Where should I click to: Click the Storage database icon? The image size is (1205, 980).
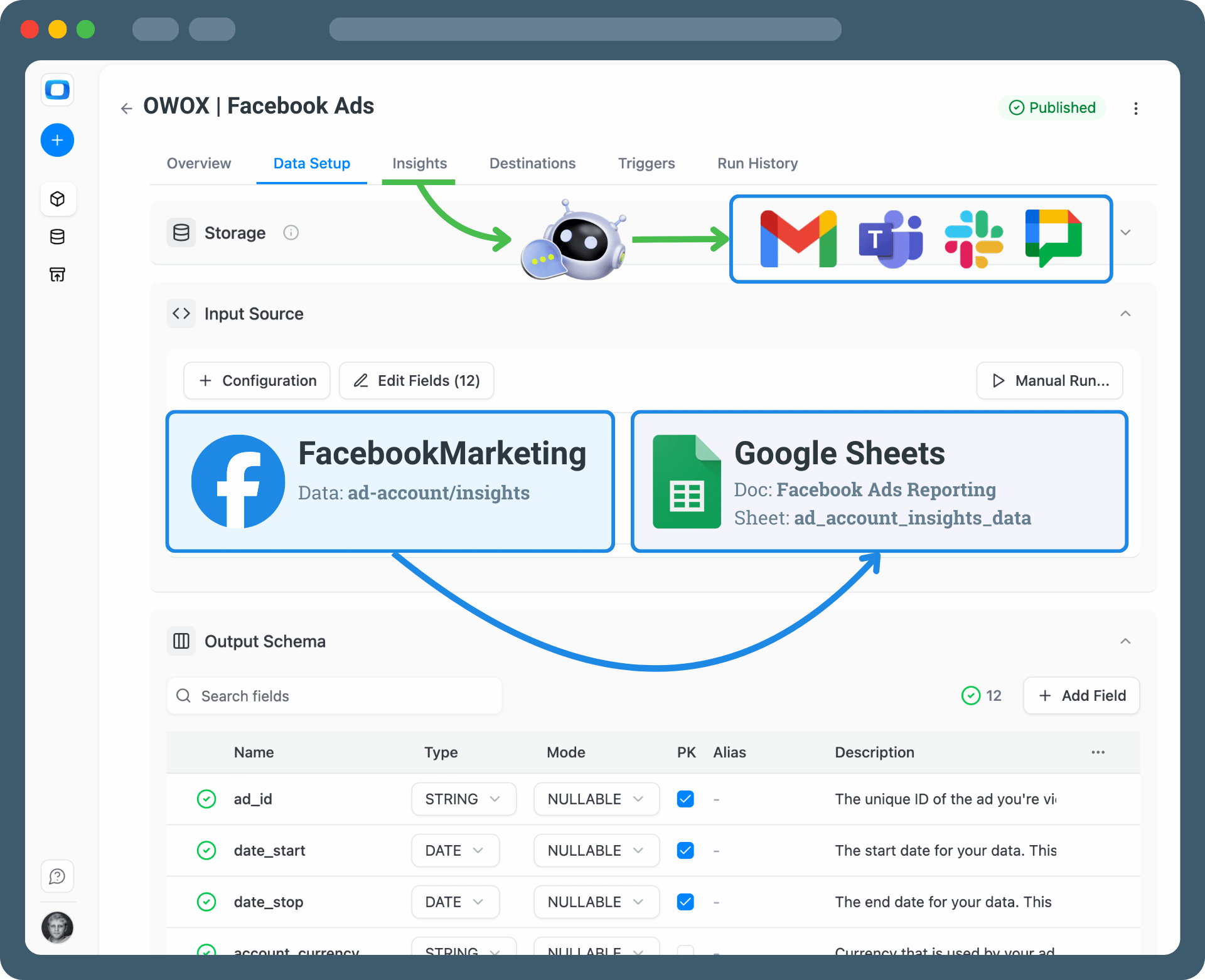[x=181, y=232]
